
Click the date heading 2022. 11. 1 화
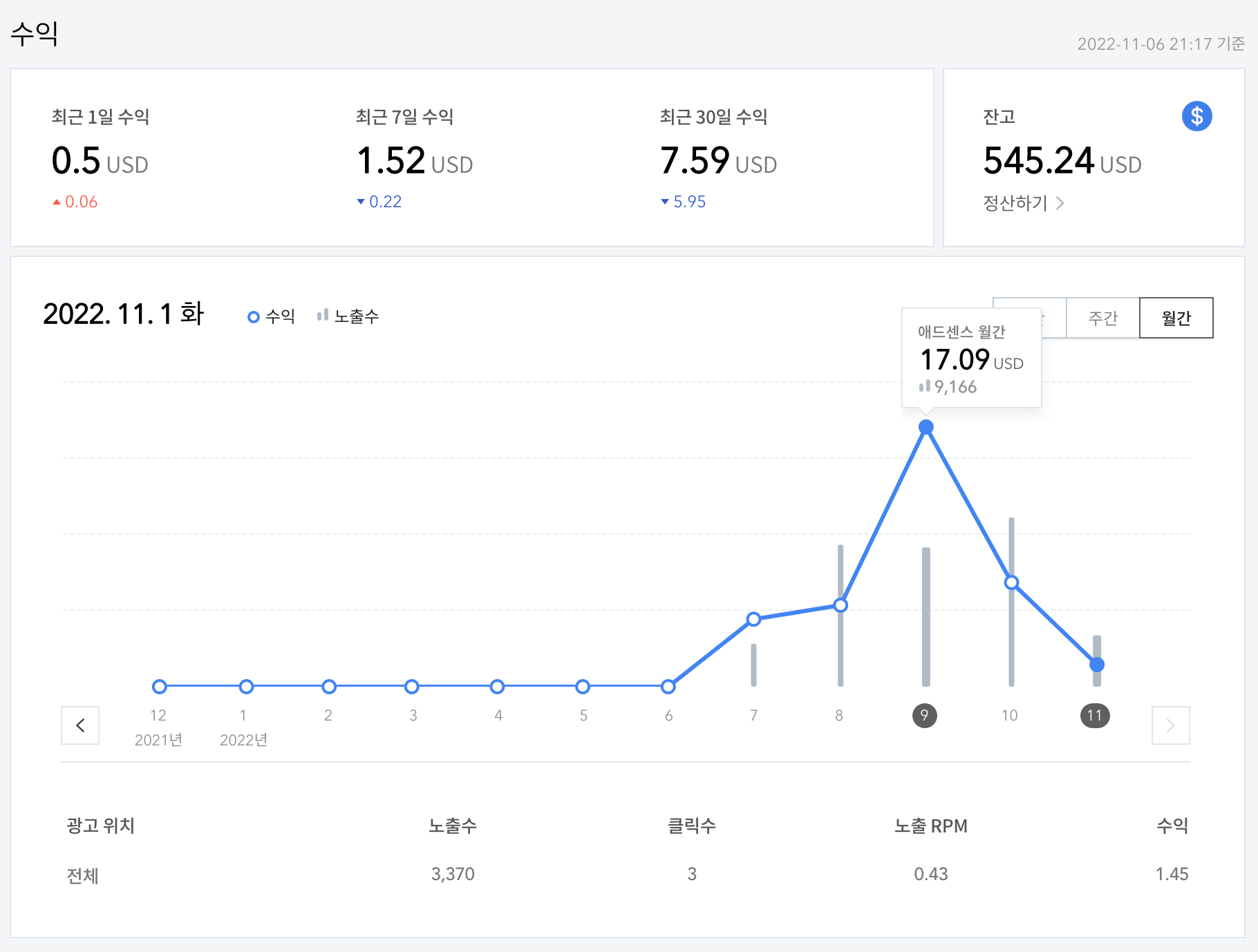pos(124,314)
